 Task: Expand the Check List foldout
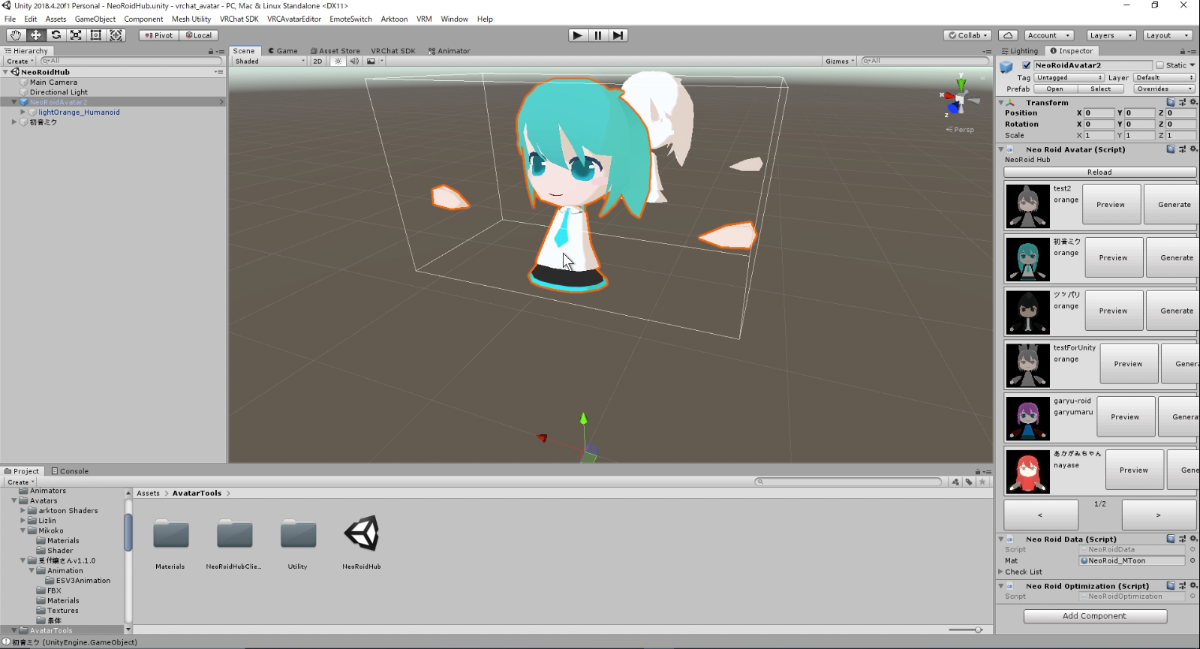pyautogui.click(x=1001, y=572)
